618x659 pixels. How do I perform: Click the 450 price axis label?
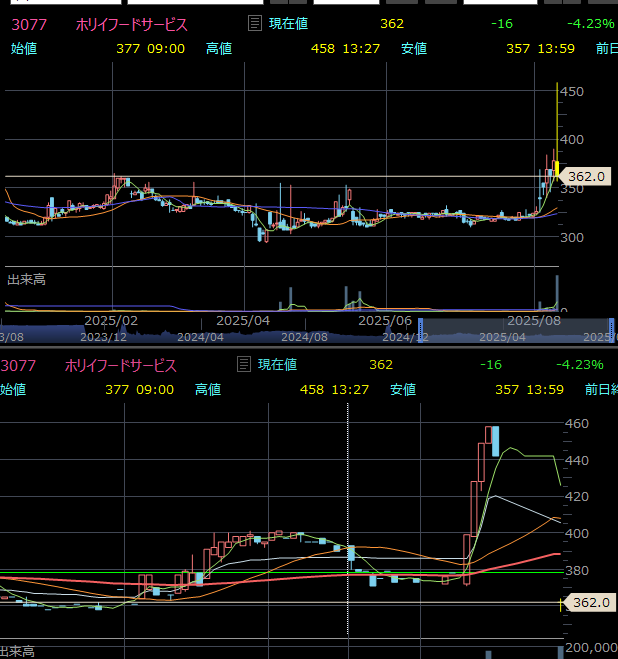(572, 92)
